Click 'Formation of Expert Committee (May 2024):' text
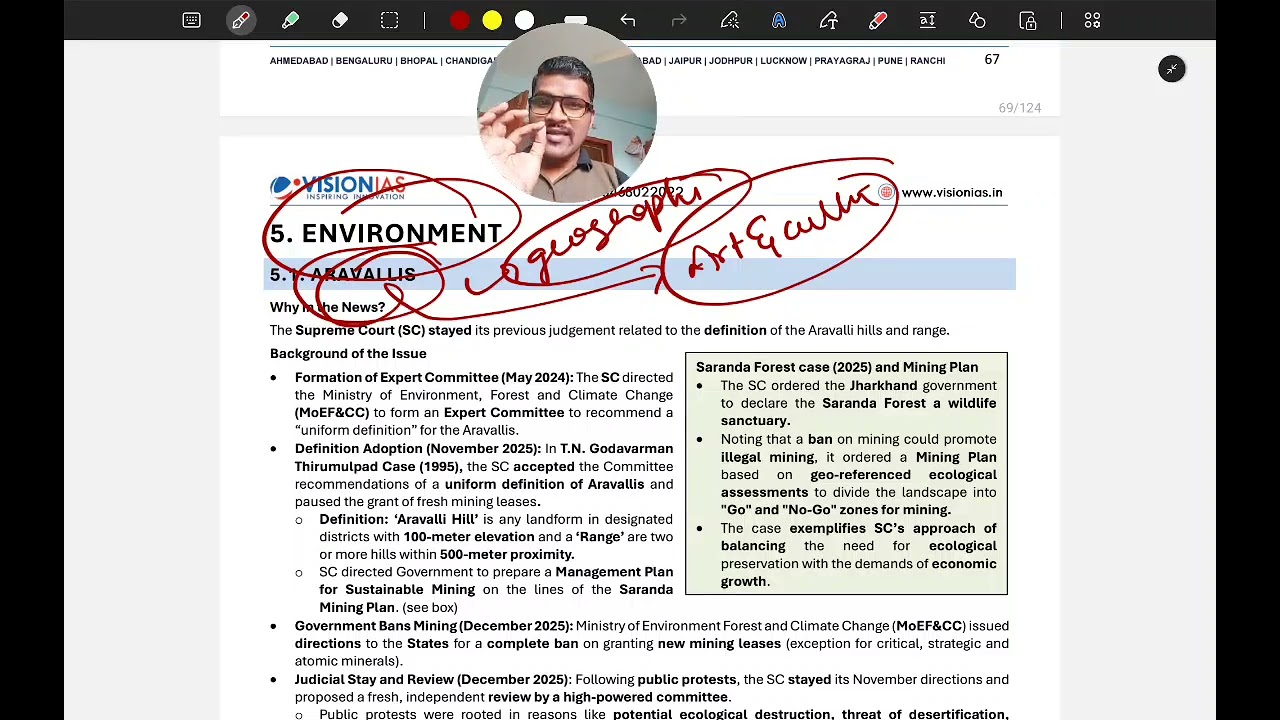The height and width of the screenshot is (720, 1280). (x=434, y=378)
